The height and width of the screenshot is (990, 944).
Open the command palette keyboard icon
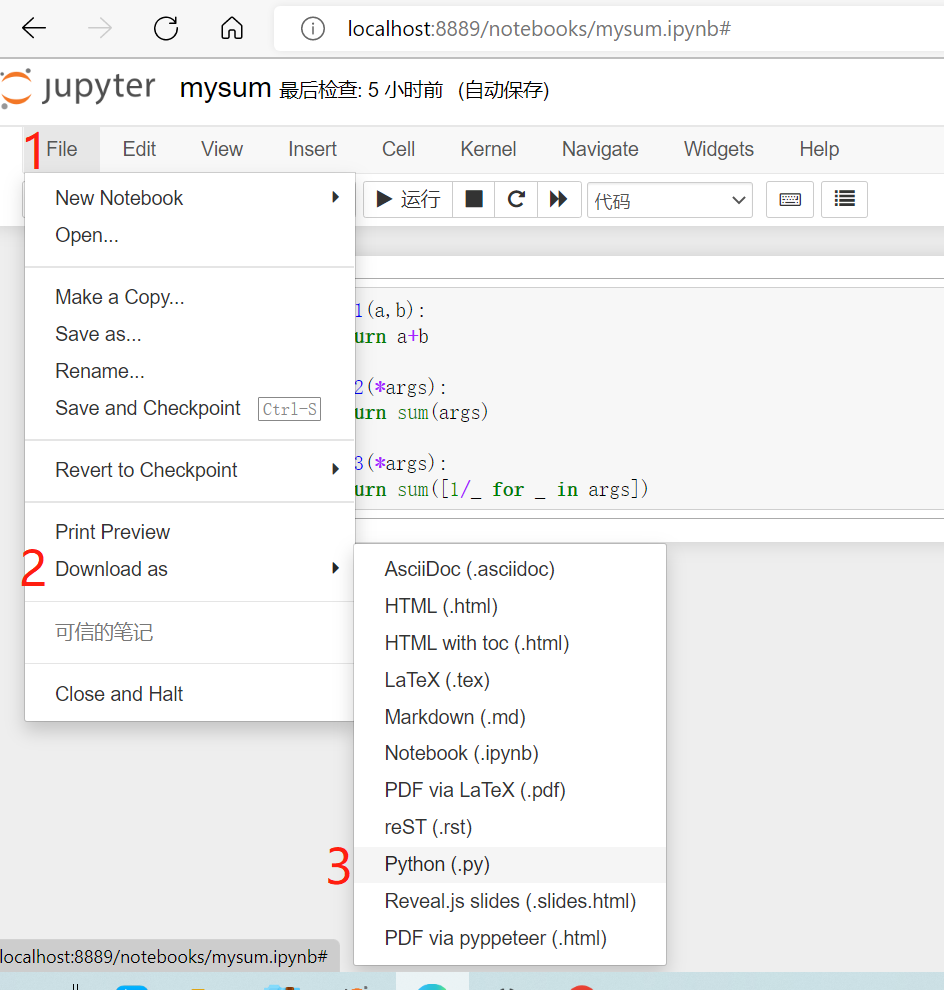(x=790, y=200)
